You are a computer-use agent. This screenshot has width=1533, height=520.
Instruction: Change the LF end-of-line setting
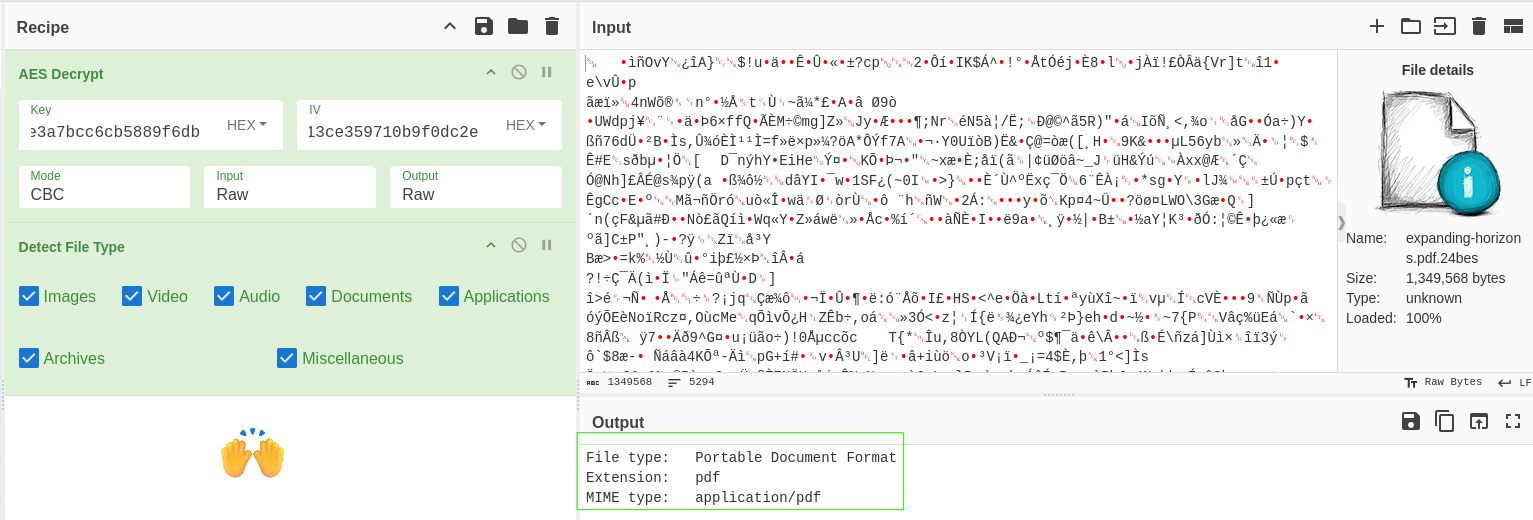(1514, 382)
